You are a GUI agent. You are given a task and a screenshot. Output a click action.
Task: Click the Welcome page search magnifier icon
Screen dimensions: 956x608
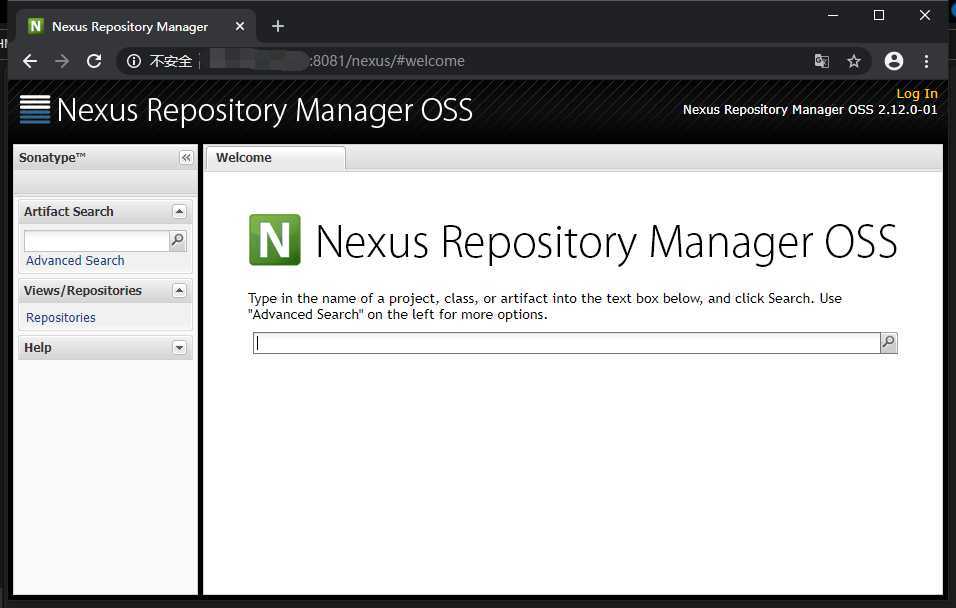[x=889, y=343]
